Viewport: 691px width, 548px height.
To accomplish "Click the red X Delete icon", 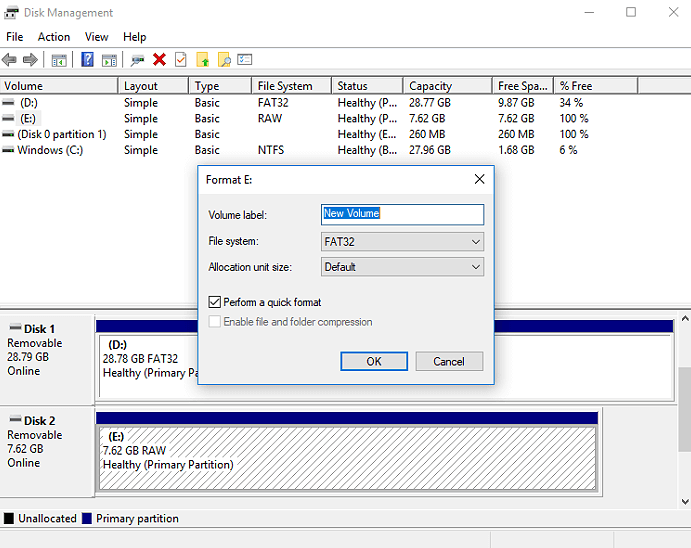I will coord(159,60).
